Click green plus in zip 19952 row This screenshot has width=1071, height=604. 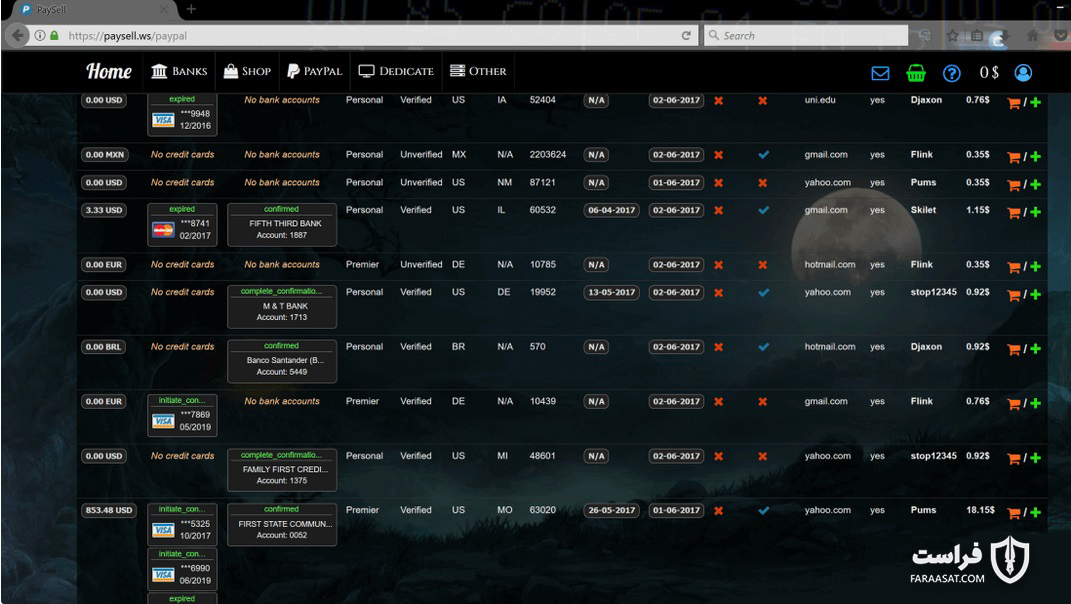click(1035, 294)
